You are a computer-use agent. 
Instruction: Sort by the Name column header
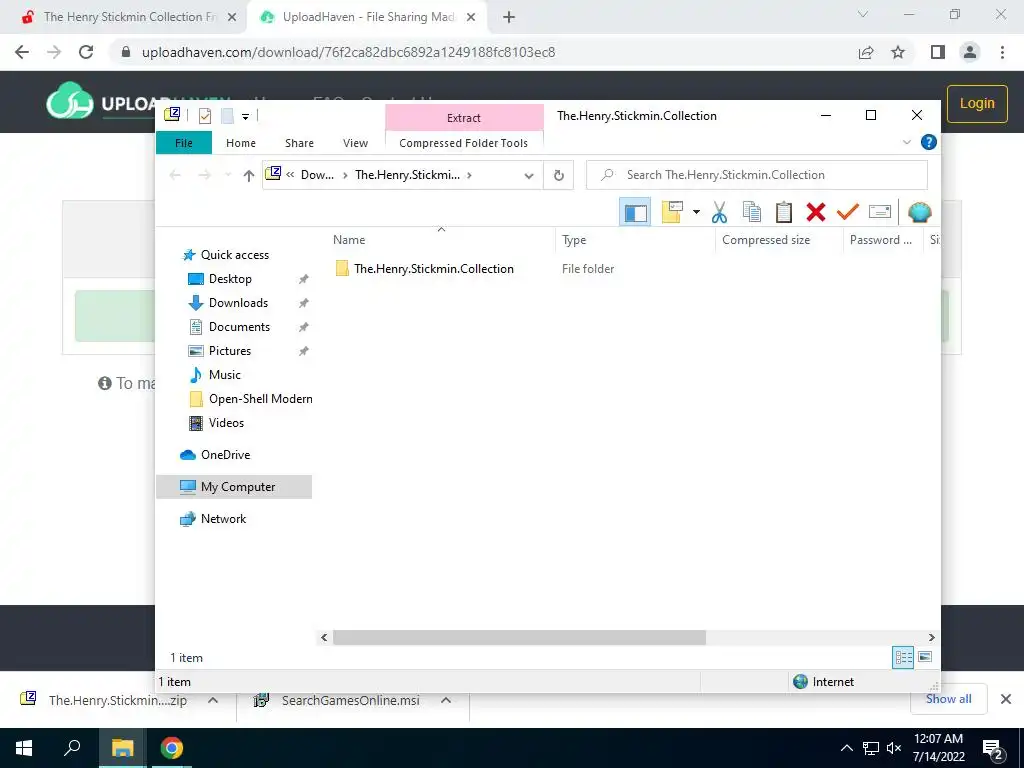[349, 240]
